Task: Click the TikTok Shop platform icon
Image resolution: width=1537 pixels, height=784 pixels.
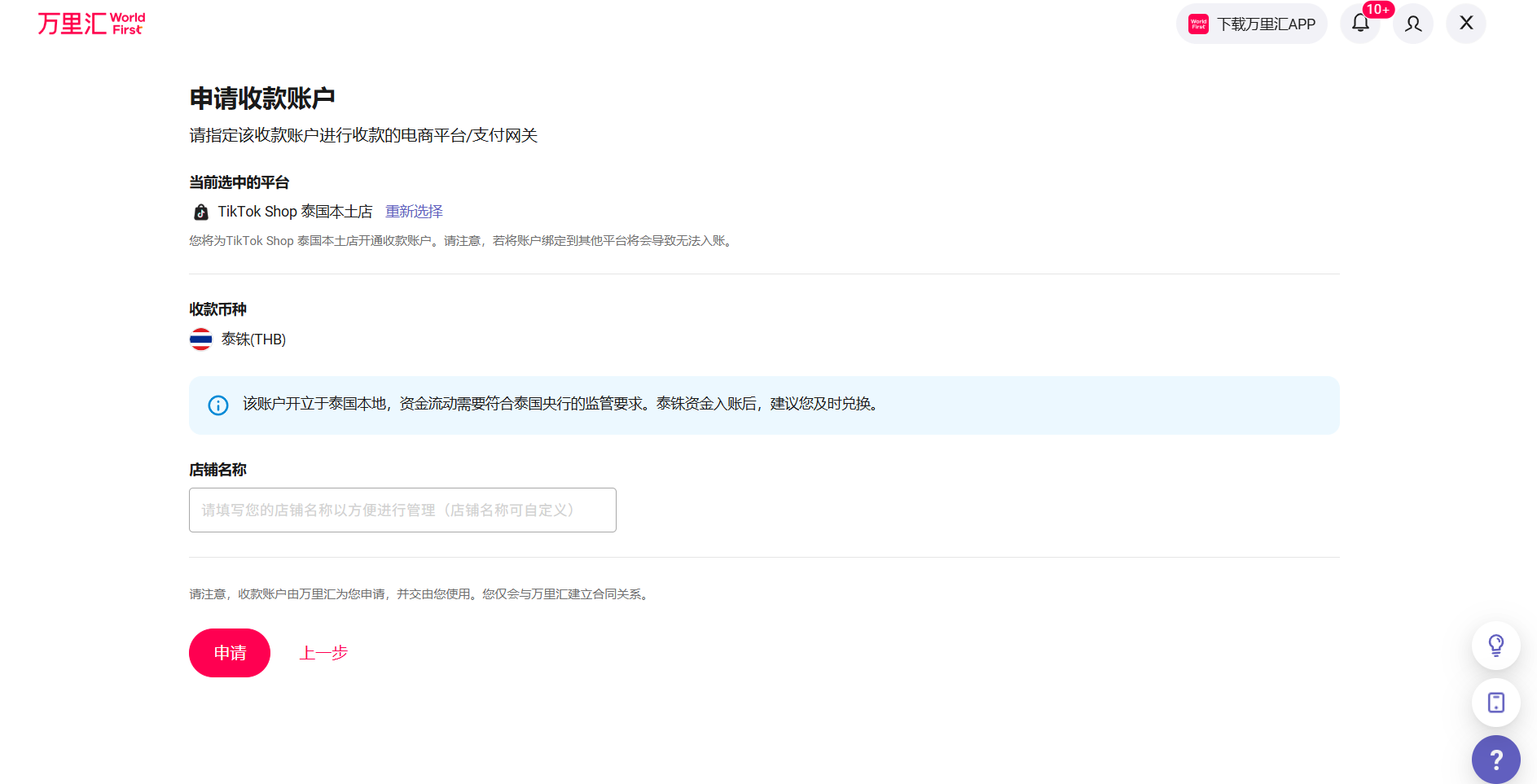Action: (201, 212)
